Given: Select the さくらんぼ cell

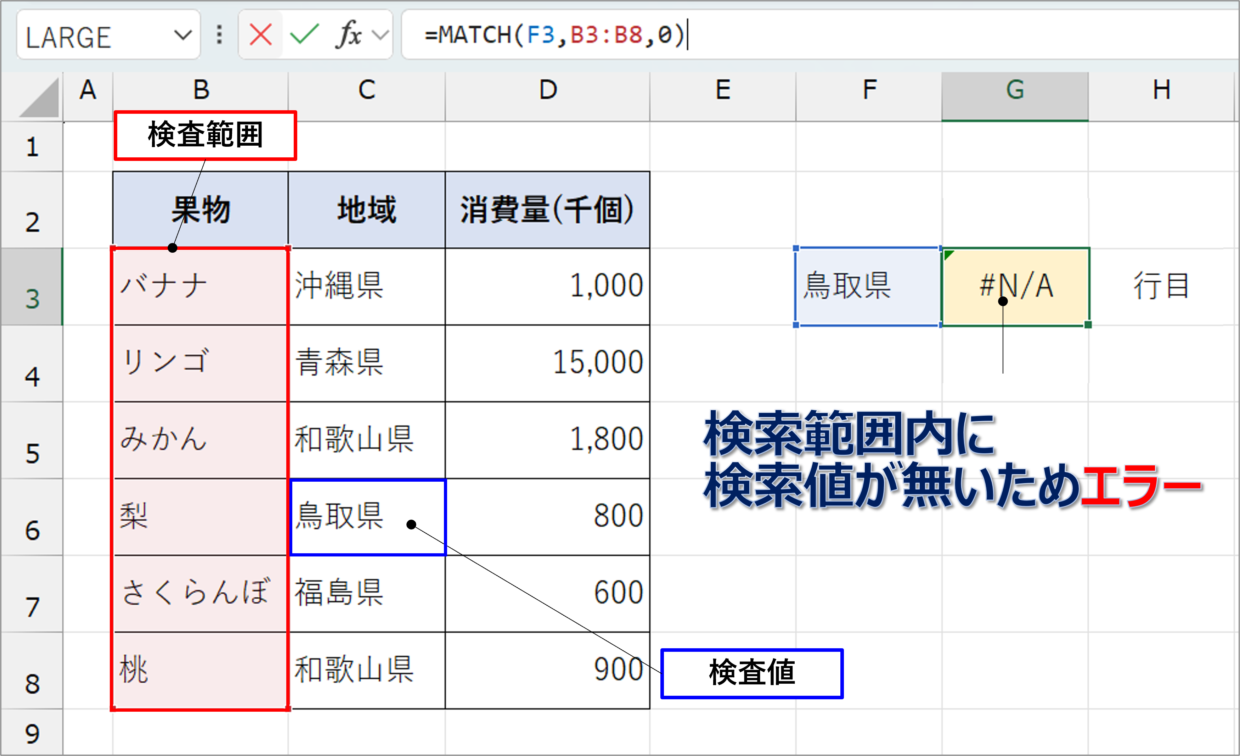Looking at the screenshot, I should pyautogui.click(x=201, y=594).
